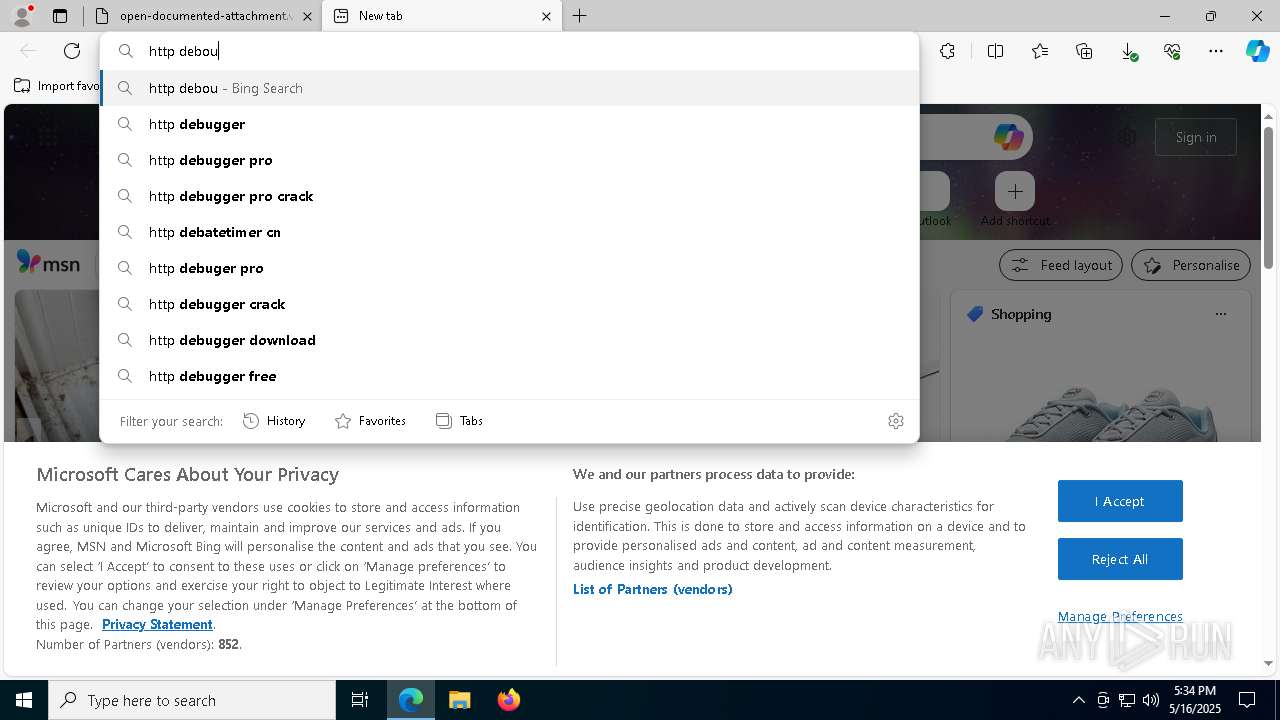Choose 'http debugger download' suggestion
Image resolution: width=1280 pixels, height=720 pixels.
click(x=509, y=340)
